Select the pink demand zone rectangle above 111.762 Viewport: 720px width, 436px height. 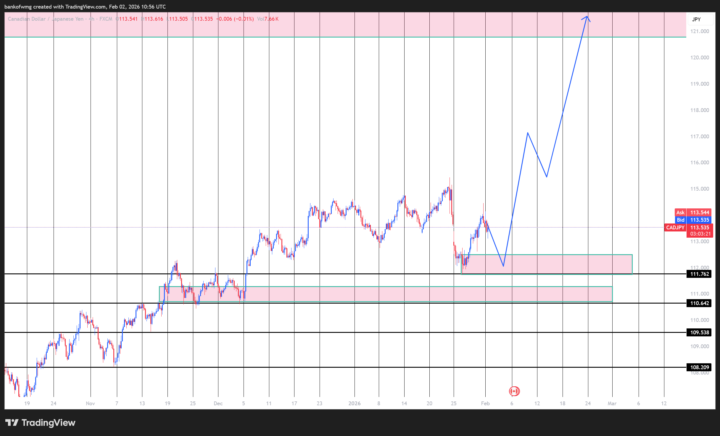[x=547, y=264]
